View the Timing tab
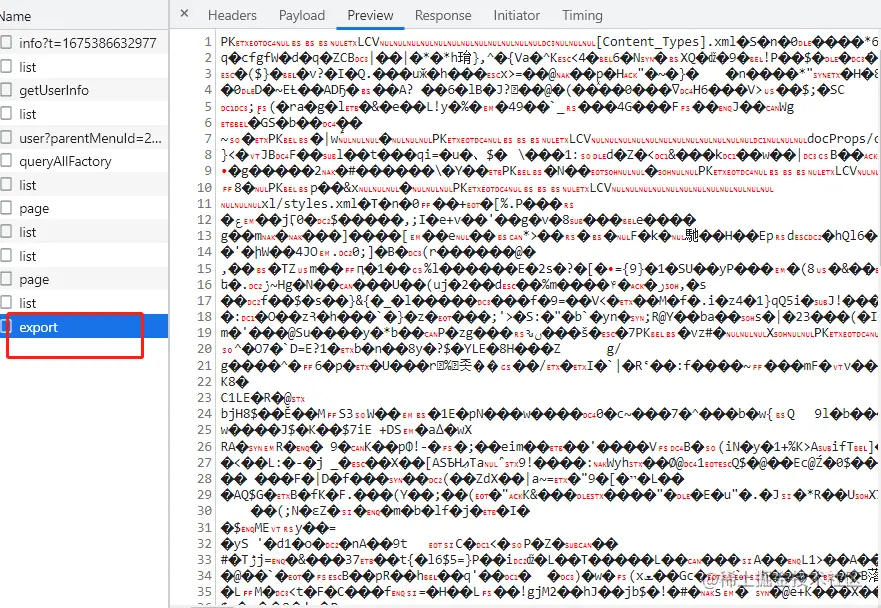Screen dimensions: 881x608 click(x=582, y=15)
